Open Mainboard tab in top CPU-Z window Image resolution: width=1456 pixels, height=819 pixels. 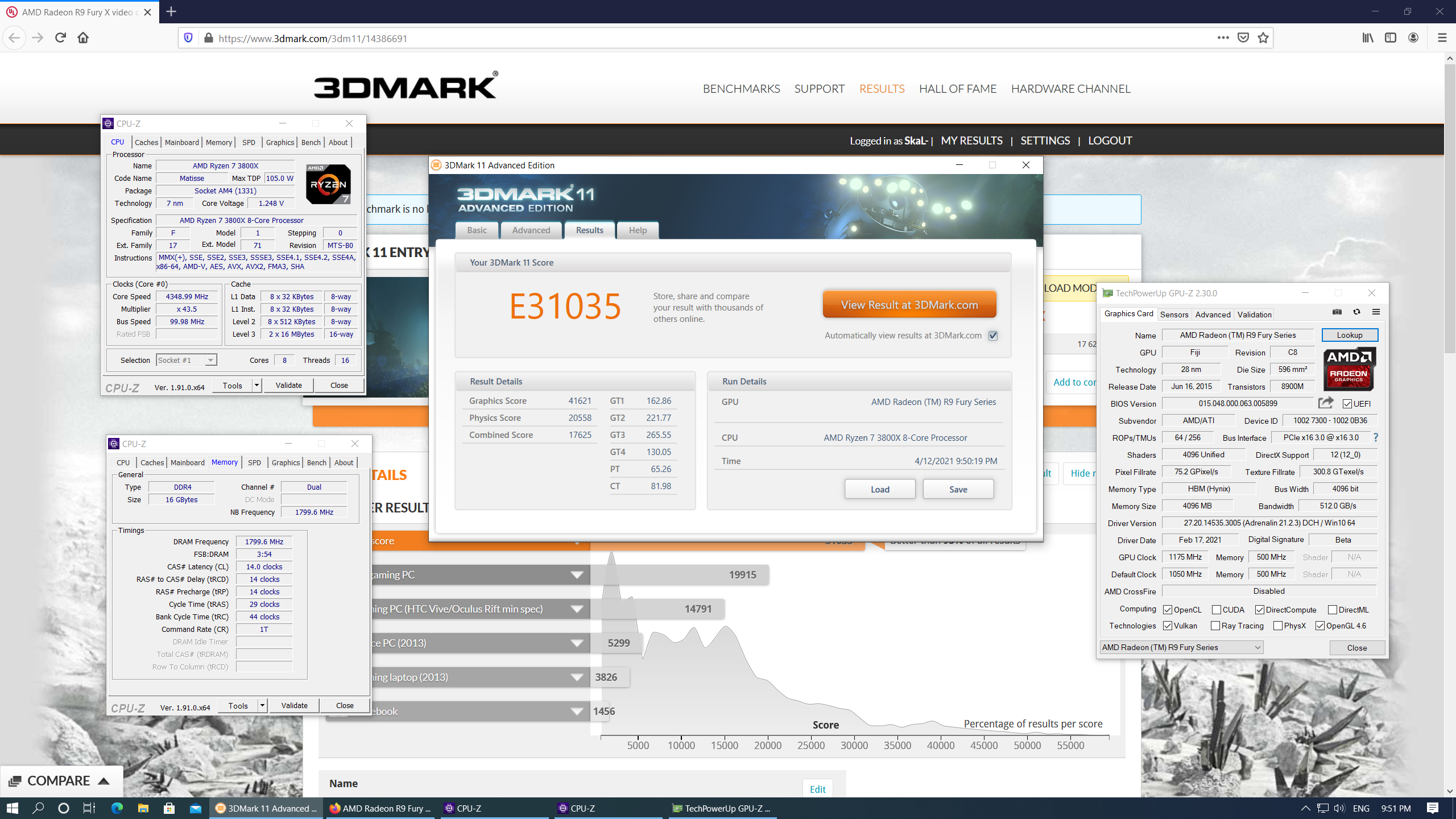182,142
